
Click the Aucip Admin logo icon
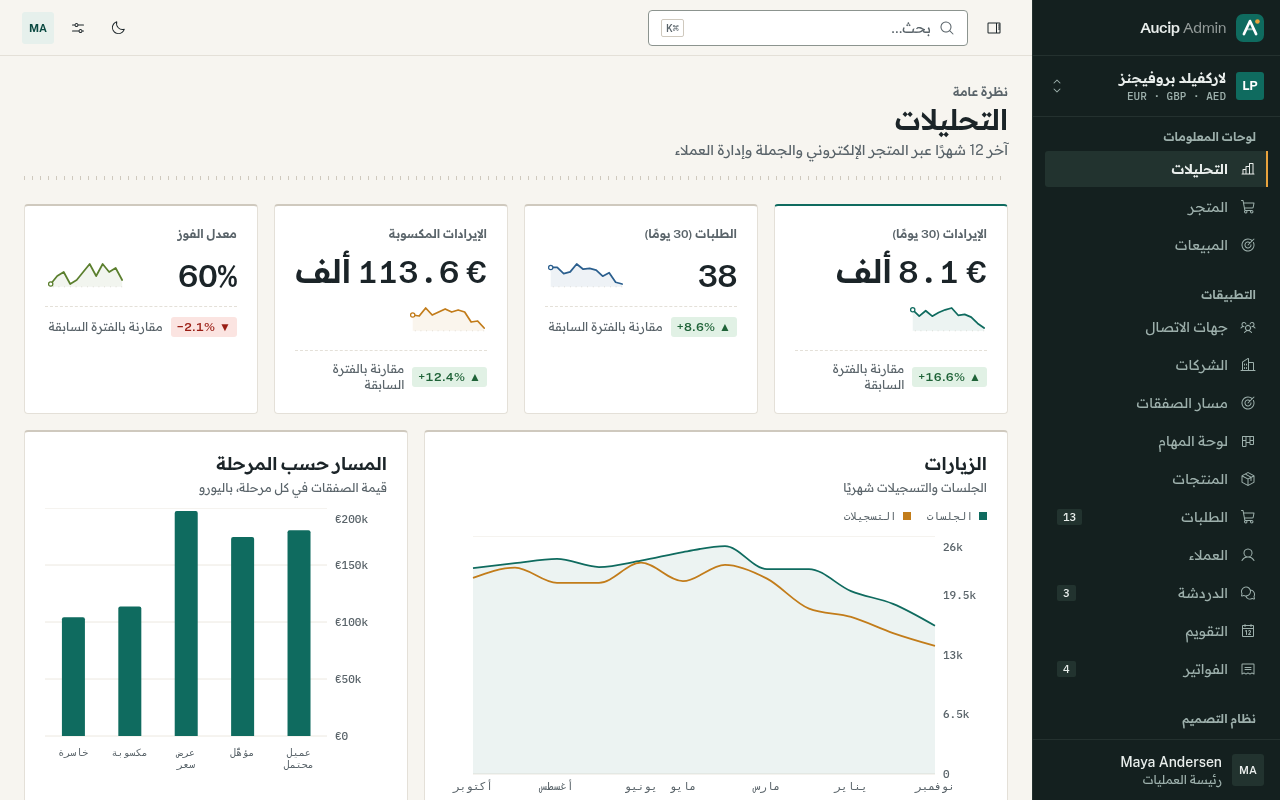click(x=1250, y=28)
